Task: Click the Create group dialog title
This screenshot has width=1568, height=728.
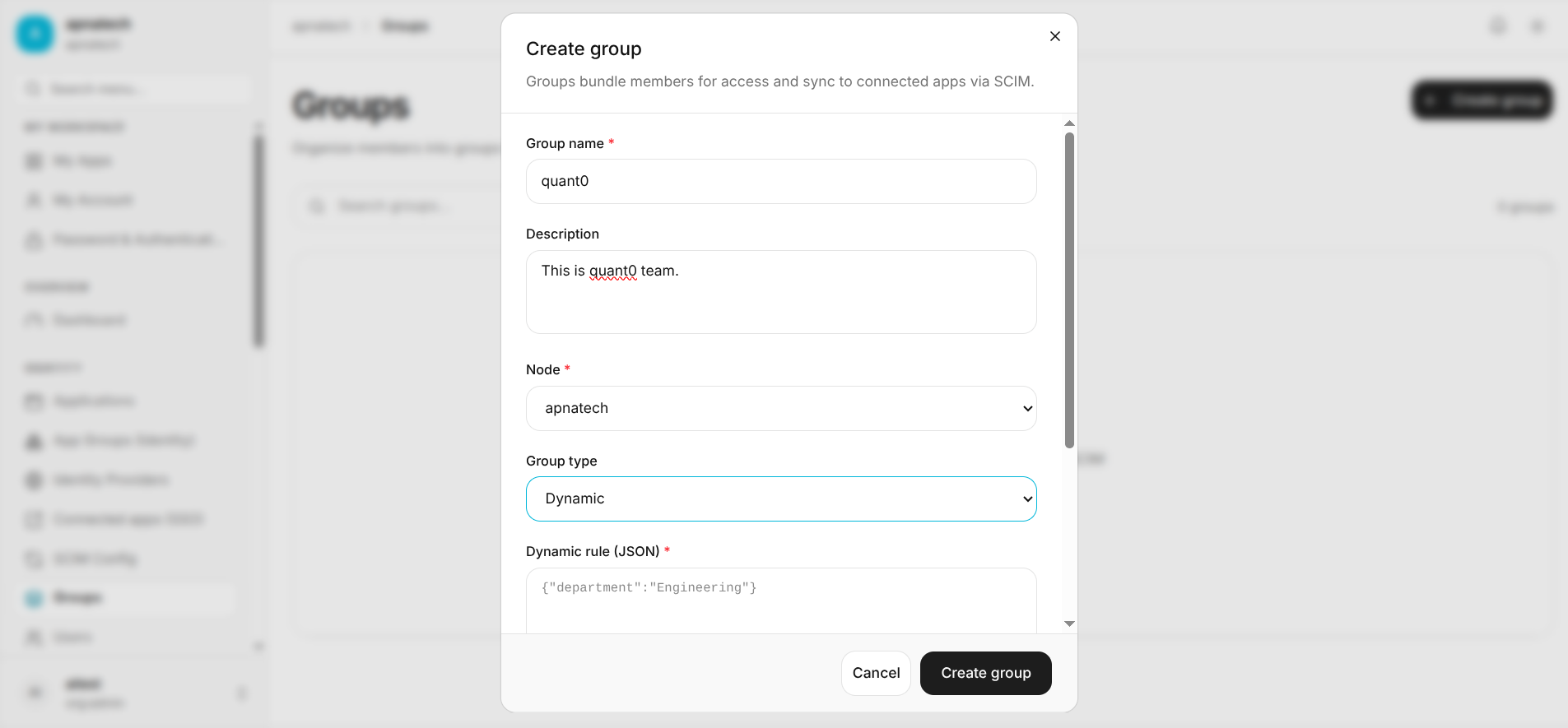Action: [x=584, y=49]
